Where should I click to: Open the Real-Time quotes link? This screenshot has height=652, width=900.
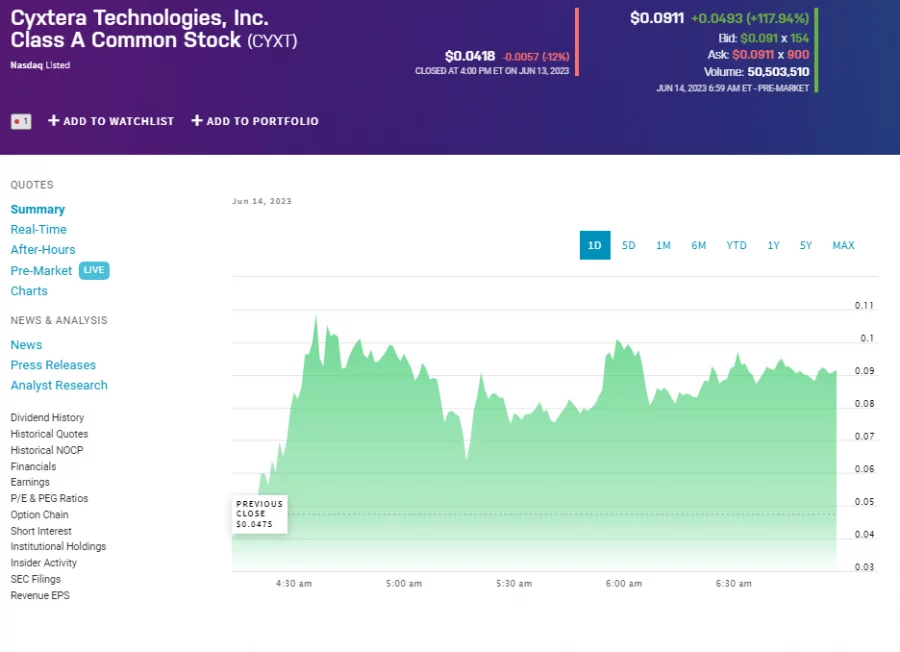point(38,230)
